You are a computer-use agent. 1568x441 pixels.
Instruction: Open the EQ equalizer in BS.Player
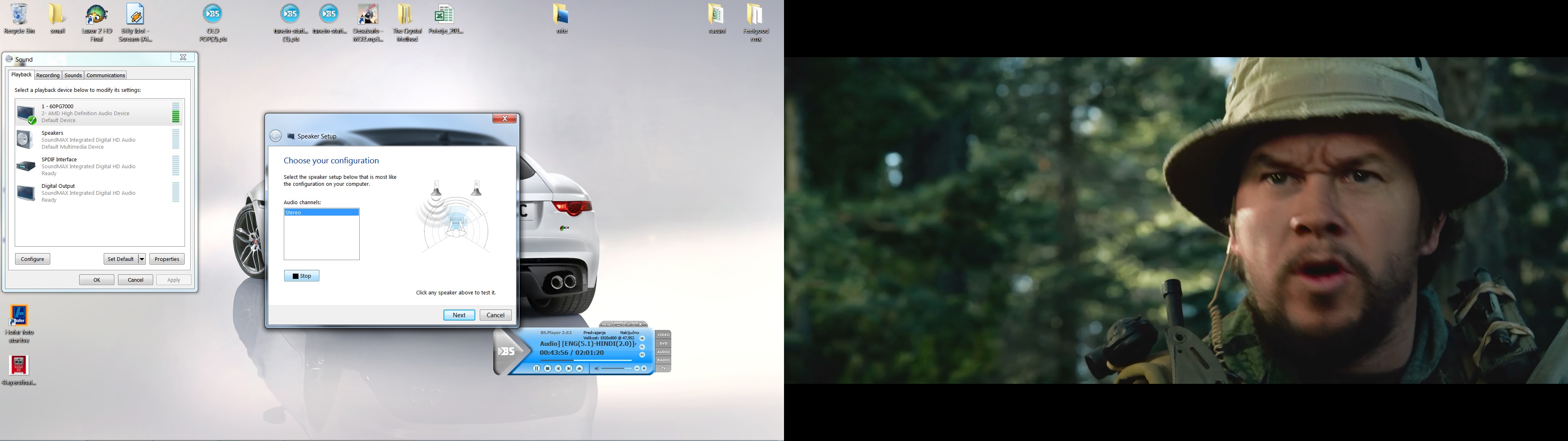click(642, 355)
